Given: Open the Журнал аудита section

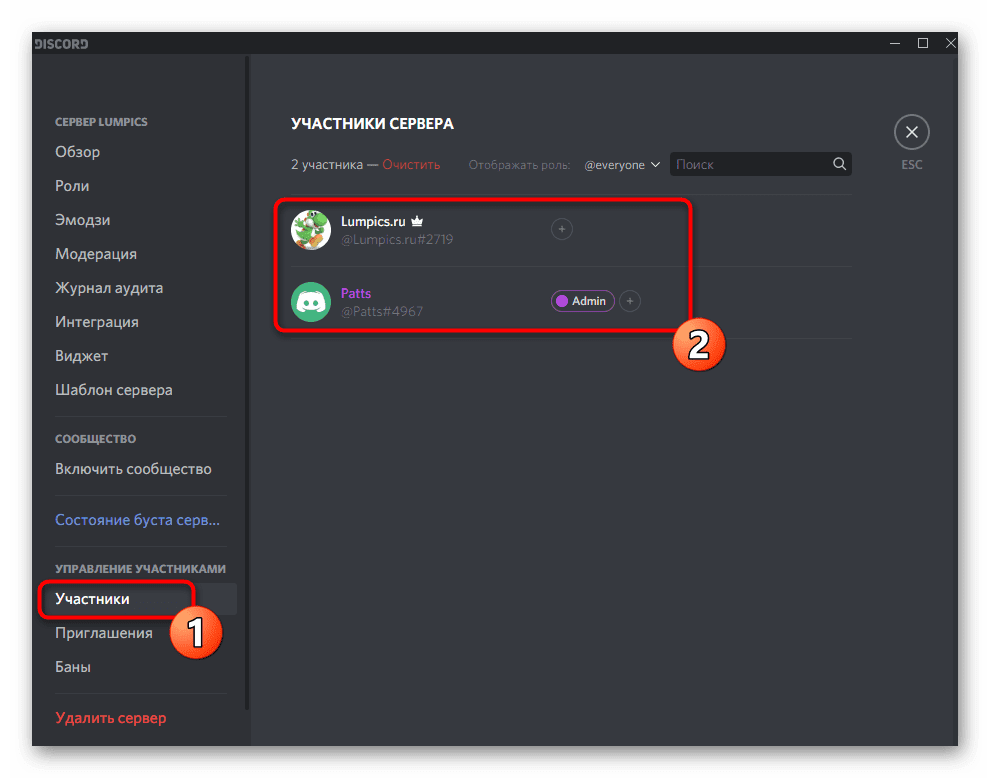Looking at the screenshot, I should [x=109, y=288].
